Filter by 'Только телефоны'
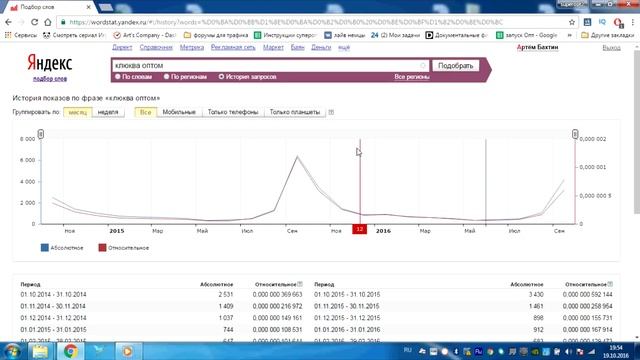 click(233, 112)
